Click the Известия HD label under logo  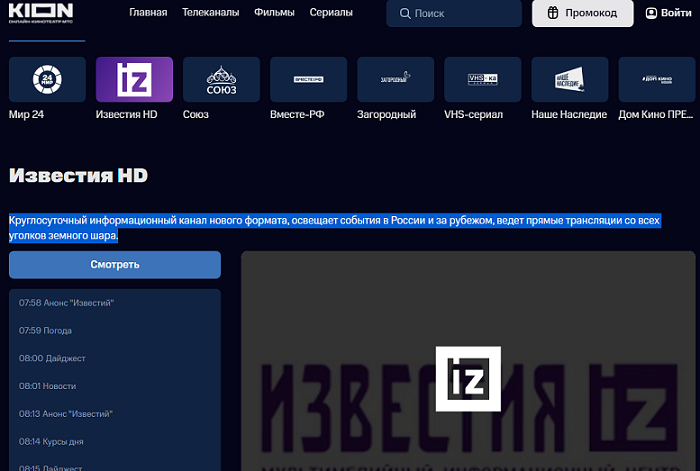pyautogui.click(x=126, y=114)
